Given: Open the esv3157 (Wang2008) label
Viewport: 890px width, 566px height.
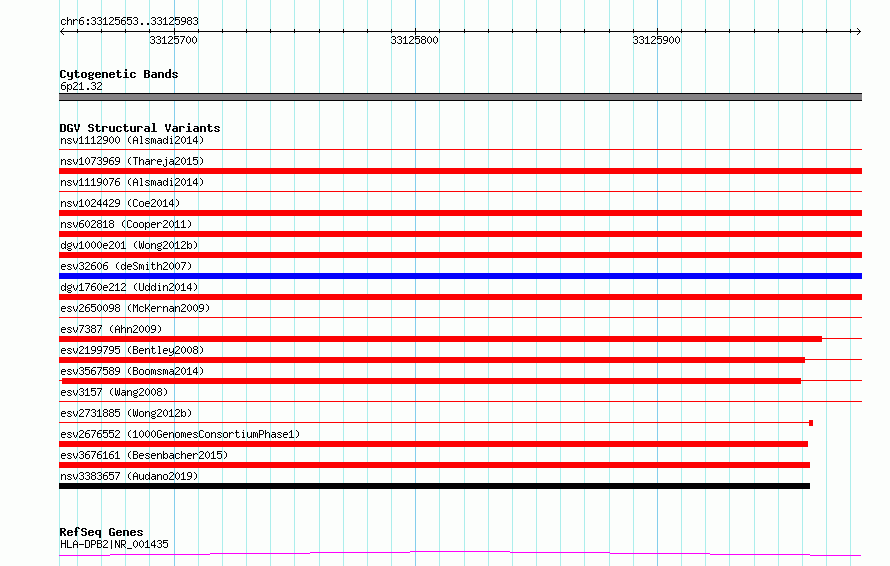Looking at the screenshot, I should [x=114, y=392].
